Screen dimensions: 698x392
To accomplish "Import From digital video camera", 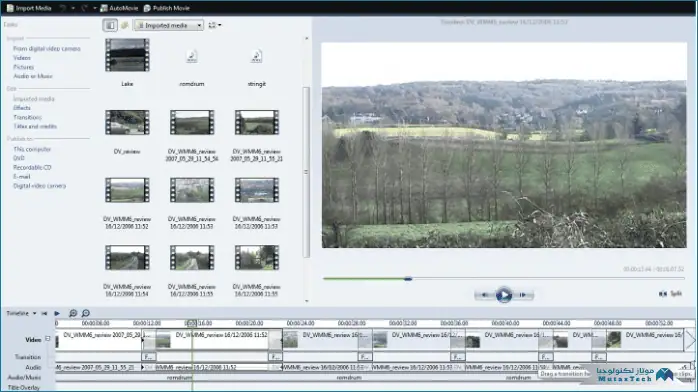I will click(47, 48).
